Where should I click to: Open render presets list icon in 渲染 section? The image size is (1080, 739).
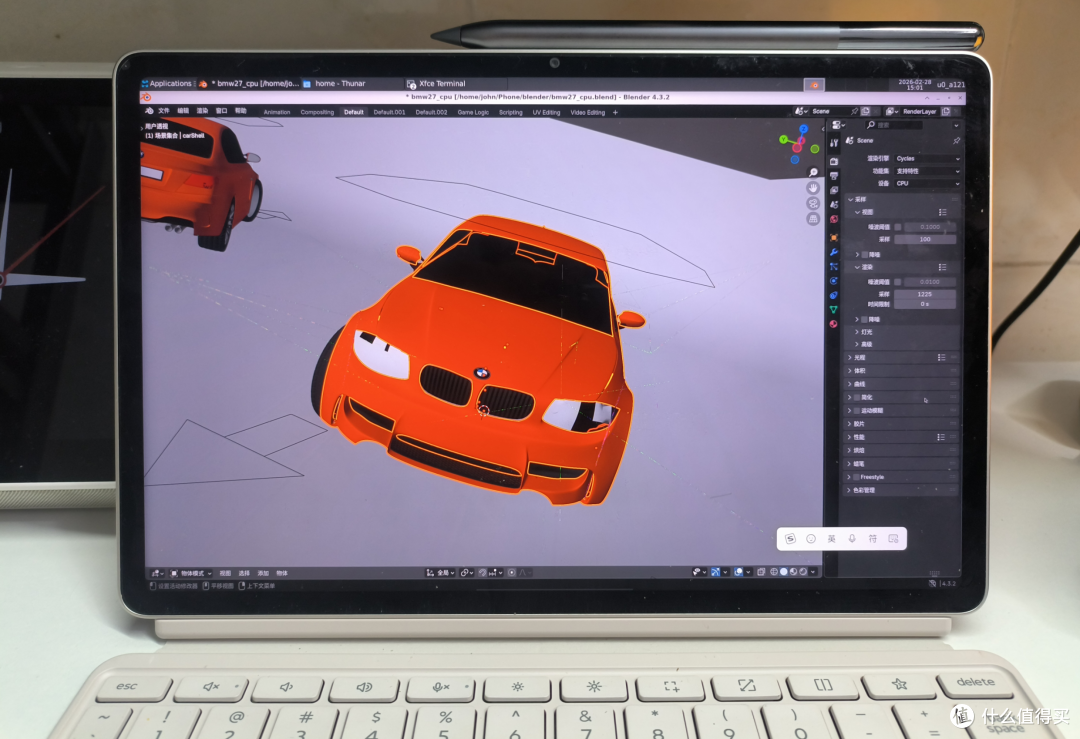click(x=942, y=267)
